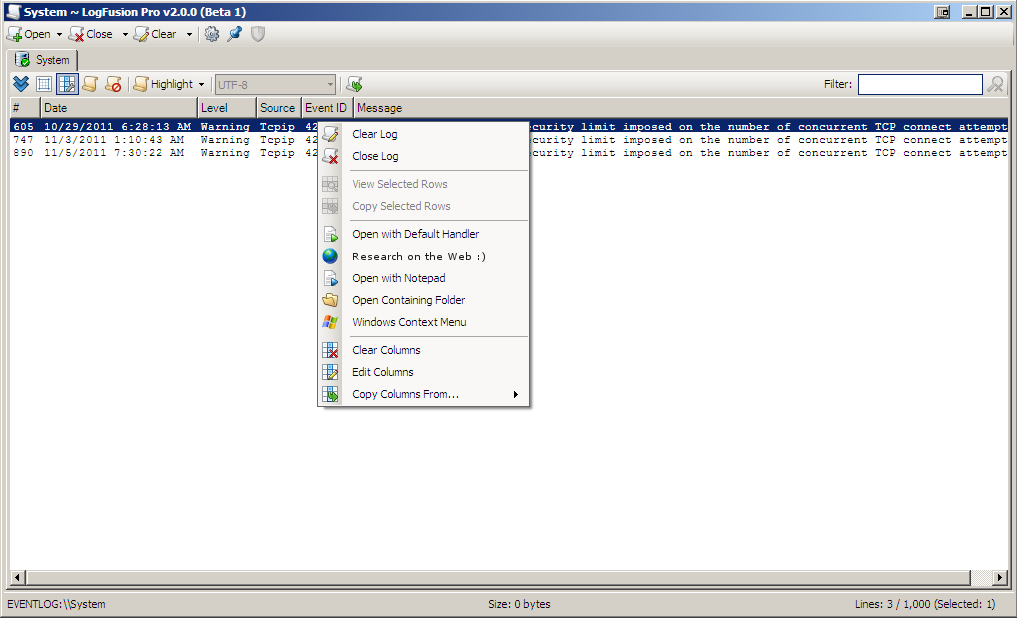The width and height of the screenshot is (1017, 618).
Task: Select Open Containing Folder menu entry
Action: 408,300
